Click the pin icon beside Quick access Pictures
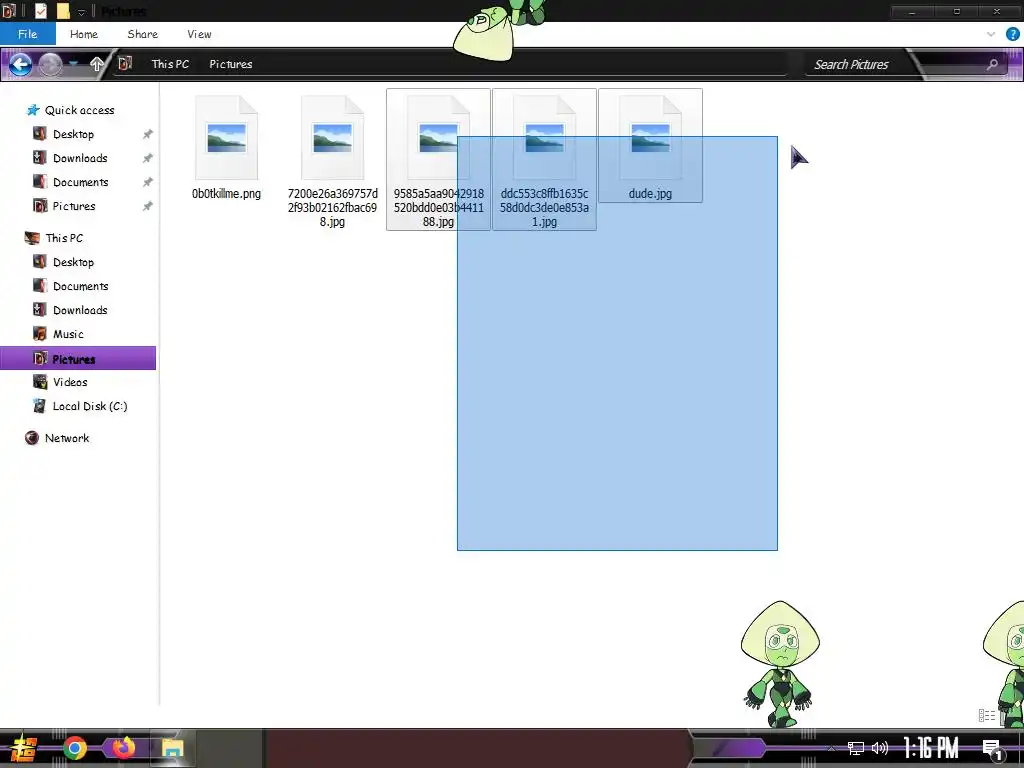The image size is (1024, 768). (x=148, y=206)
